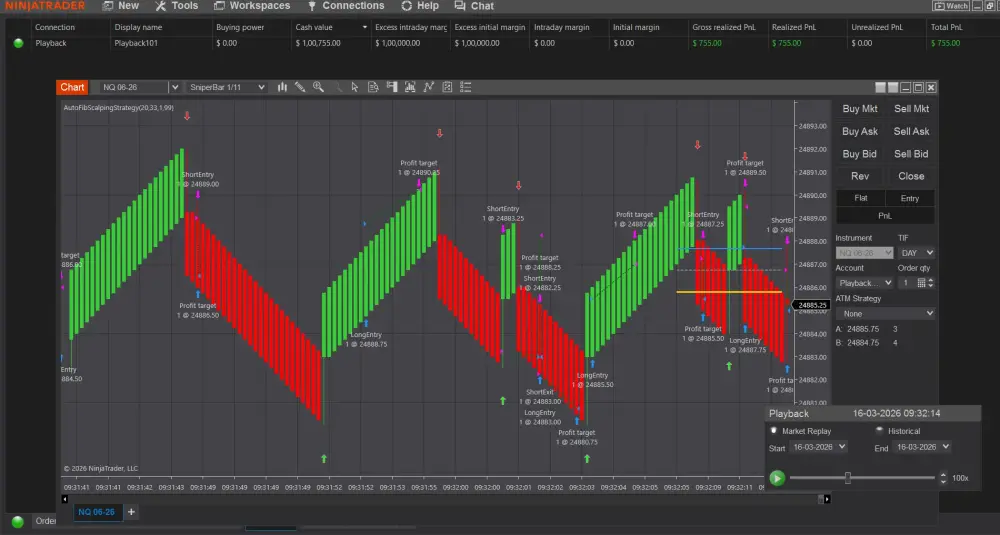
Task: Open the bar type chart icon in toolbar
Action: click(283, 88)
